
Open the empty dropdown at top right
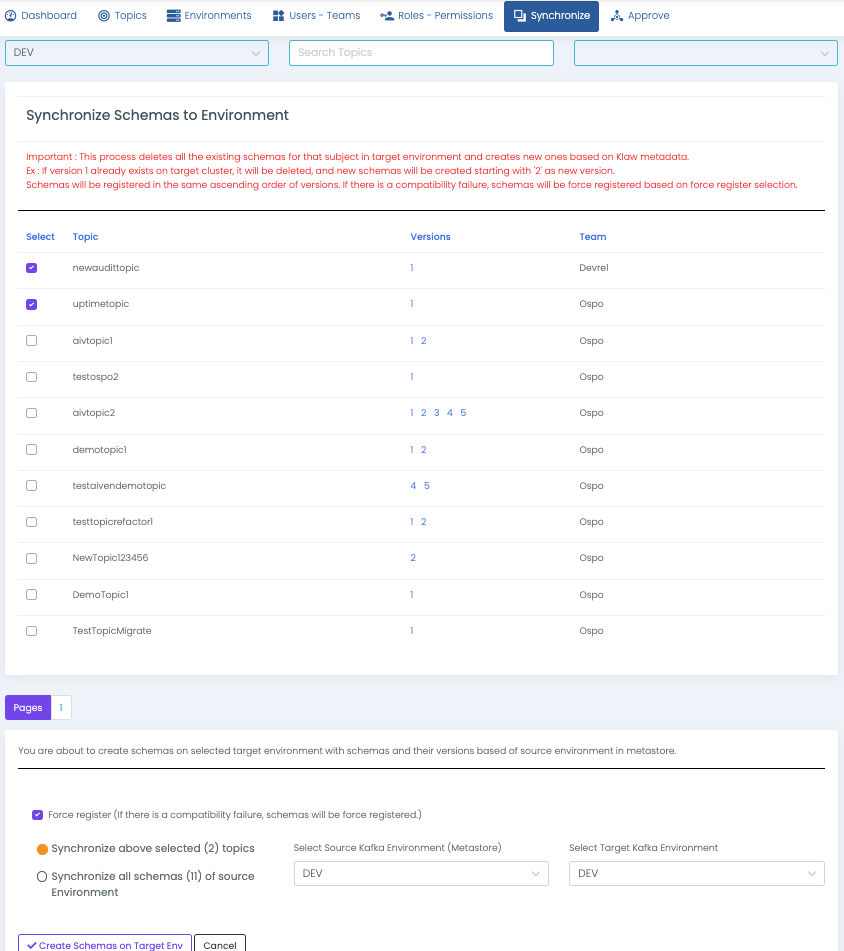[705, 53]
